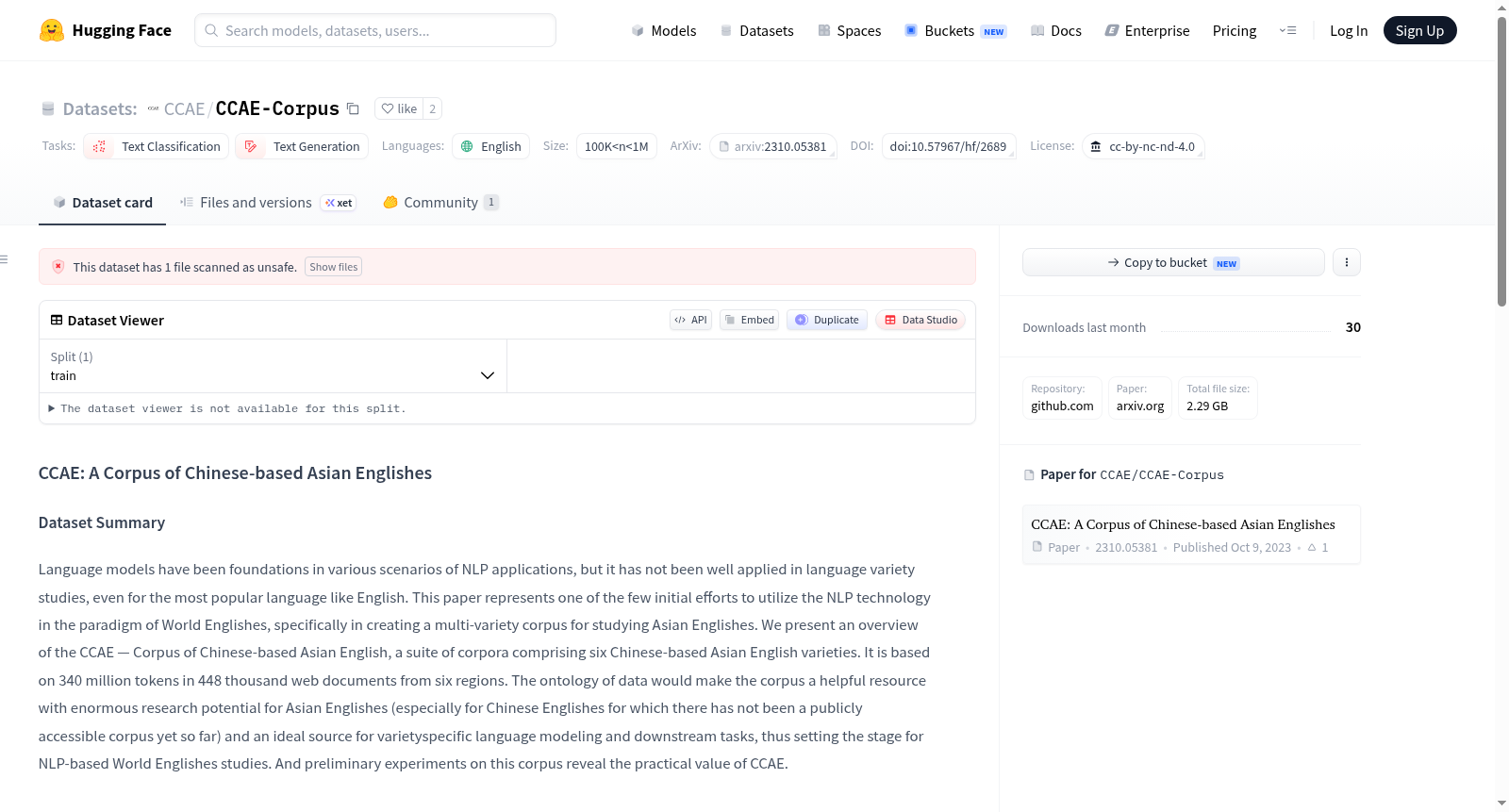The width and height of the screenshot is (1509, 812).
Task: Click the Embed button
Action: click(x=749, y=320)
